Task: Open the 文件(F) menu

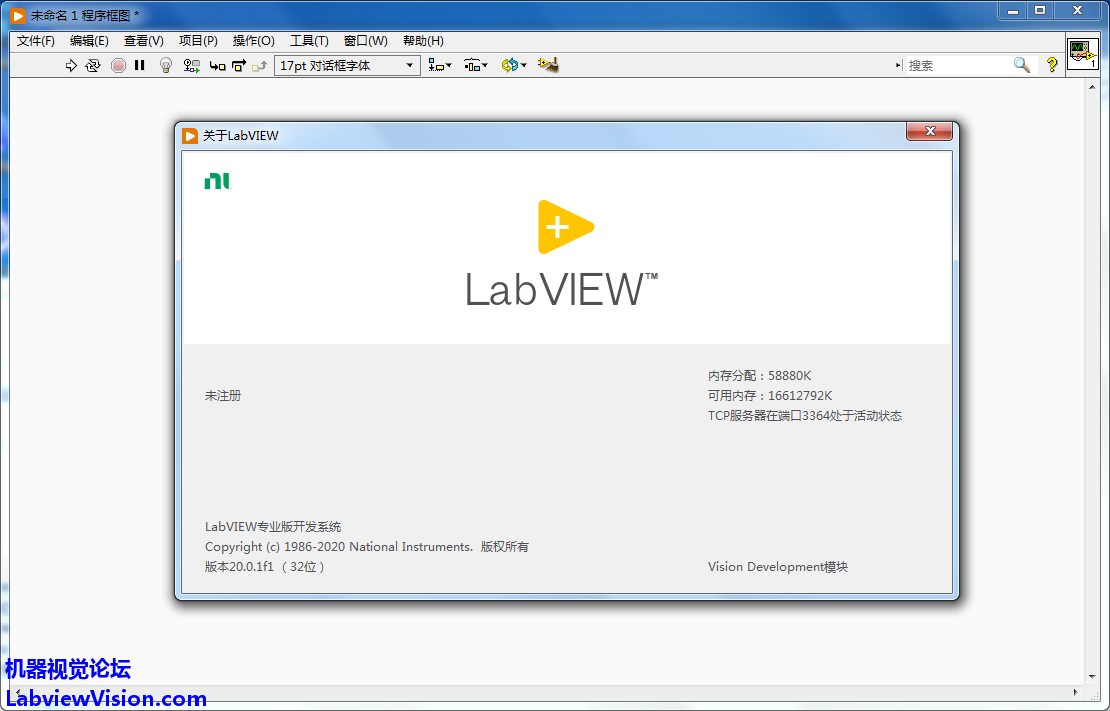Action: [x=36, y=41]
